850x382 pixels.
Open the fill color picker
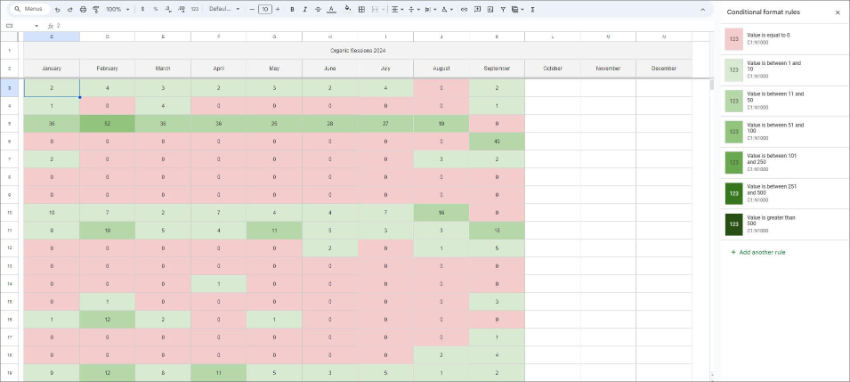347,10
